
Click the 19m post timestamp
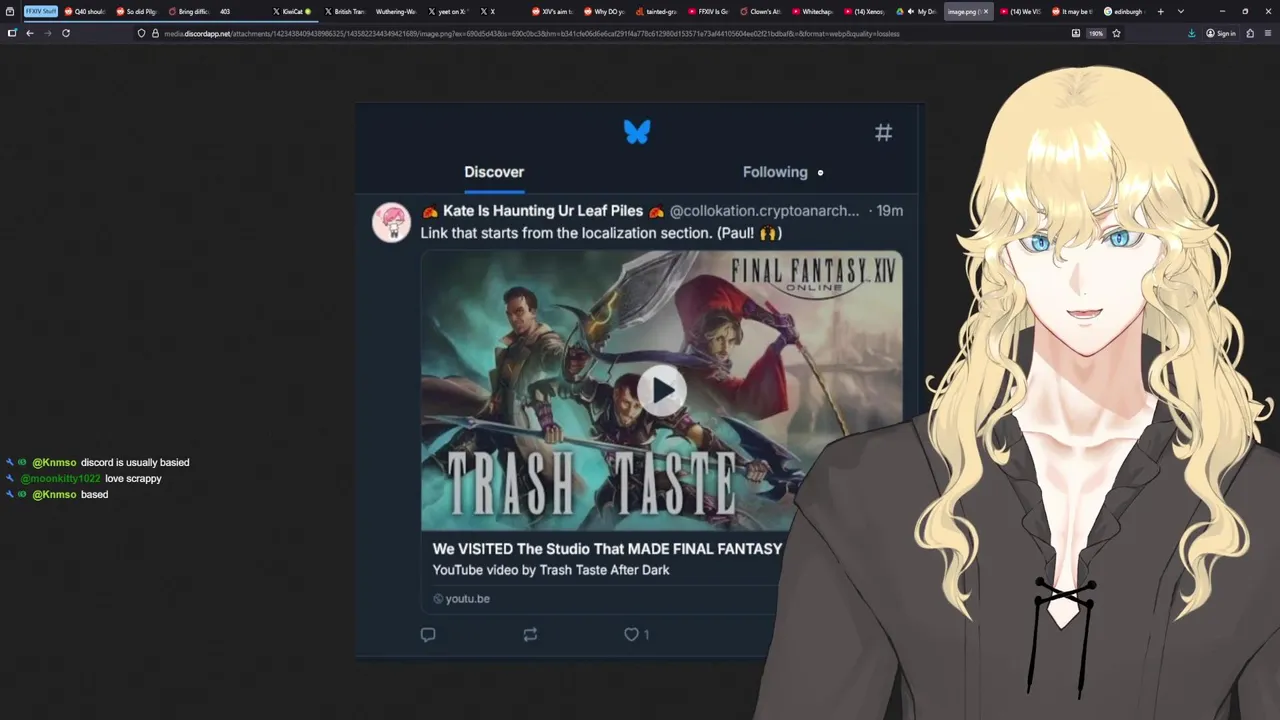click(890, 211)
